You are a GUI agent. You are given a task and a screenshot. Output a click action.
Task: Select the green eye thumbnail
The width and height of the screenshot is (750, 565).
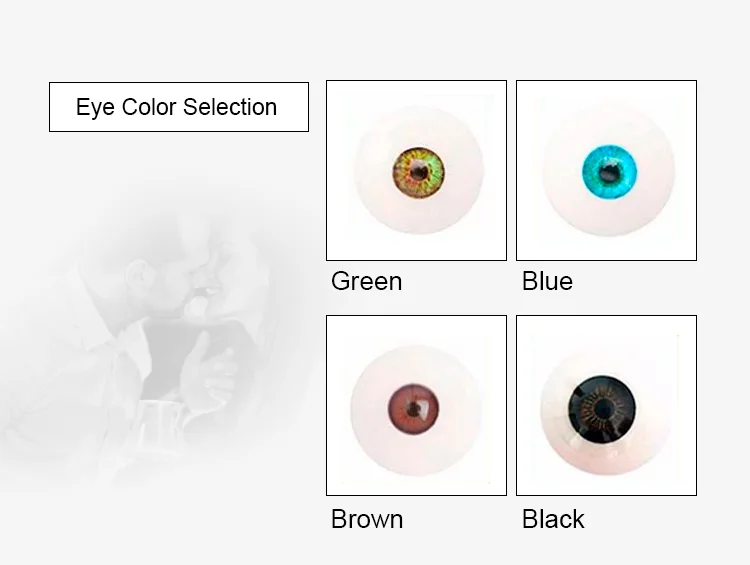coord(416,170)
